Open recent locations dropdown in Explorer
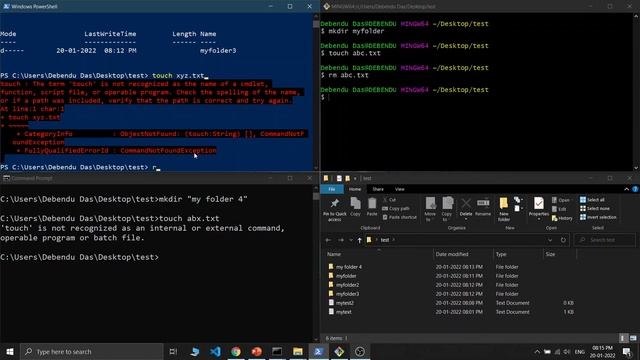The image size is (640, 360). 351,240
